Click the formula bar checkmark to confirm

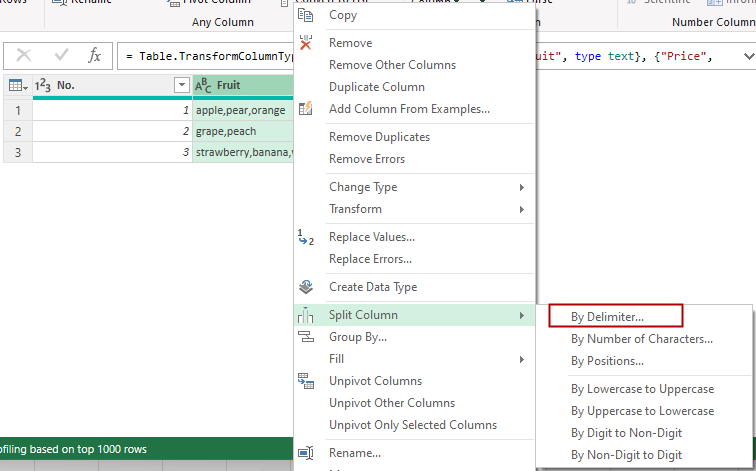click(x=59, y=56)
